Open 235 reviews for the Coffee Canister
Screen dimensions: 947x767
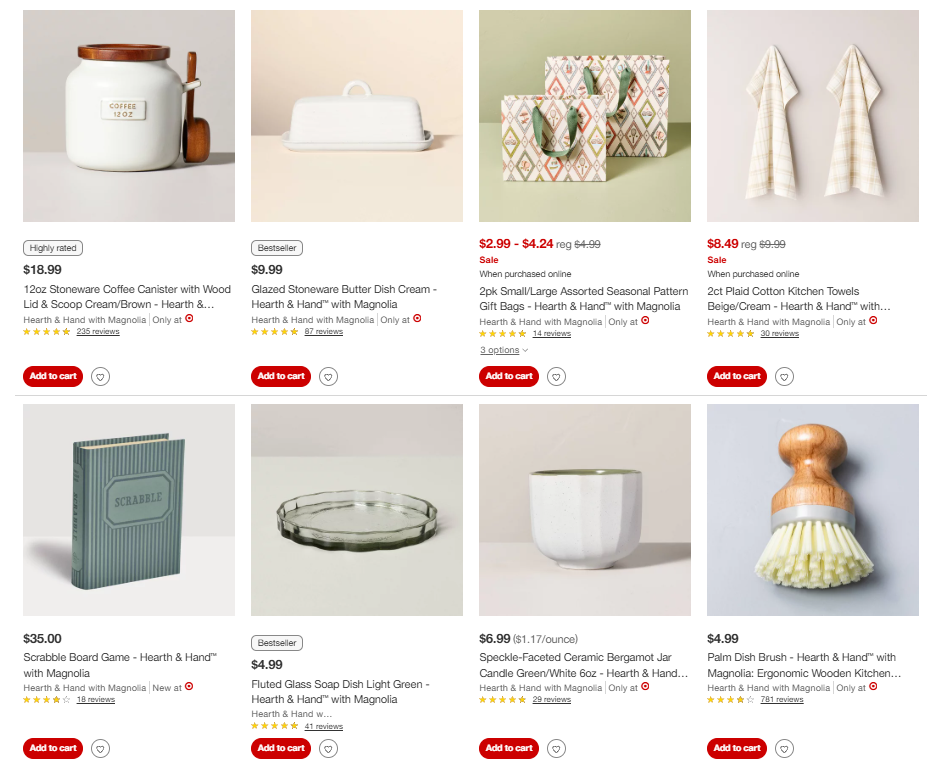click(98, 332)
